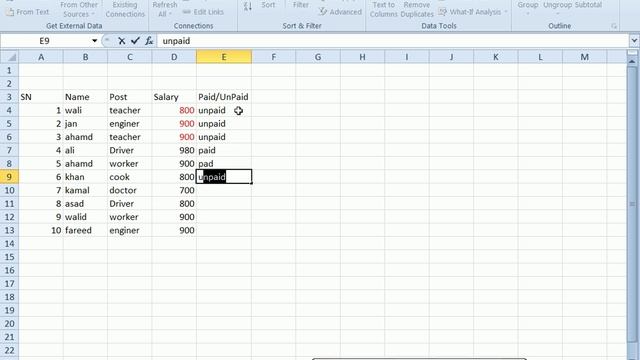The image size is (640, 360).
Task: Select row header 9
Action: point(9,177)
